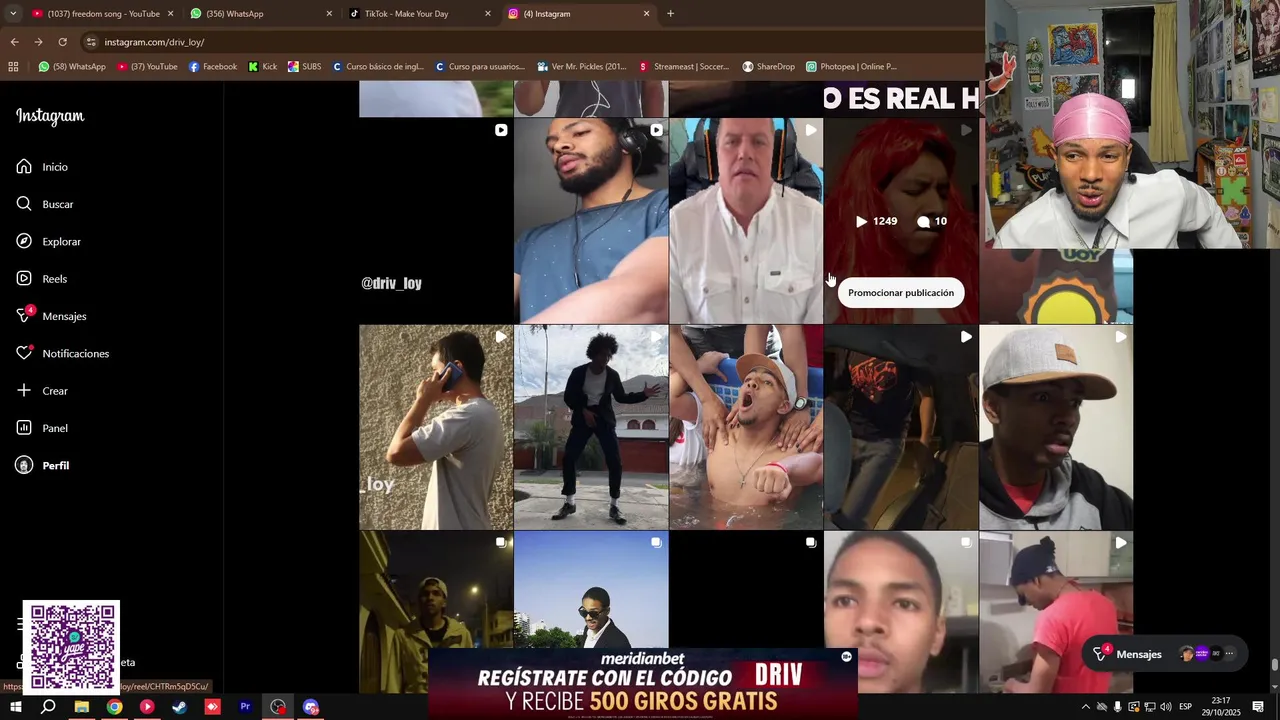Open the Chrome apps grid in bookmarks bar
1280x720 pixels.
point(13,66)
